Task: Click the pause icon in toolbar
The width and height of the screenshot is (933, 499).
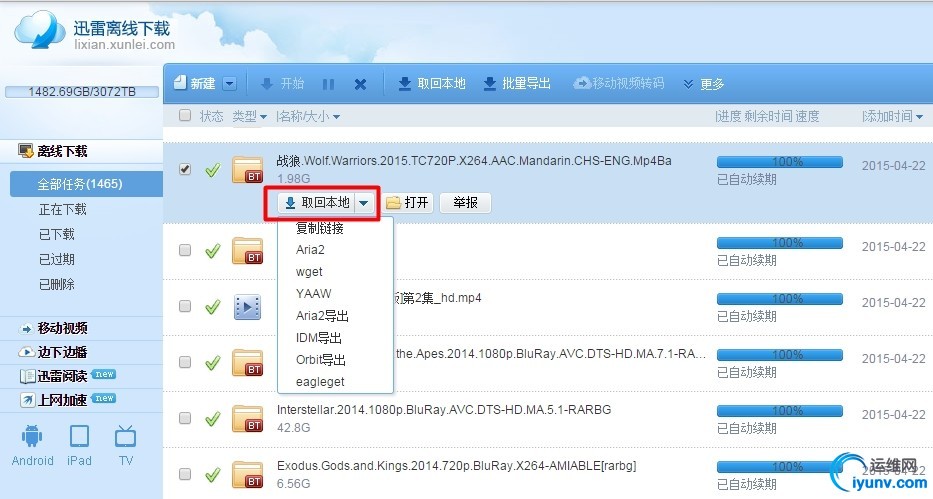Action: (328, 84)
